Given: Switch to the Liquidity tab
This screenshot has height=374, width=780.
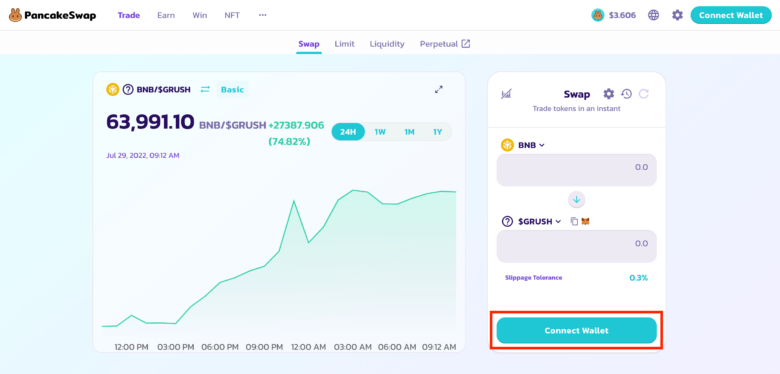Looking at the screenshot, I should pyautogui.click(x=387, y=44).
